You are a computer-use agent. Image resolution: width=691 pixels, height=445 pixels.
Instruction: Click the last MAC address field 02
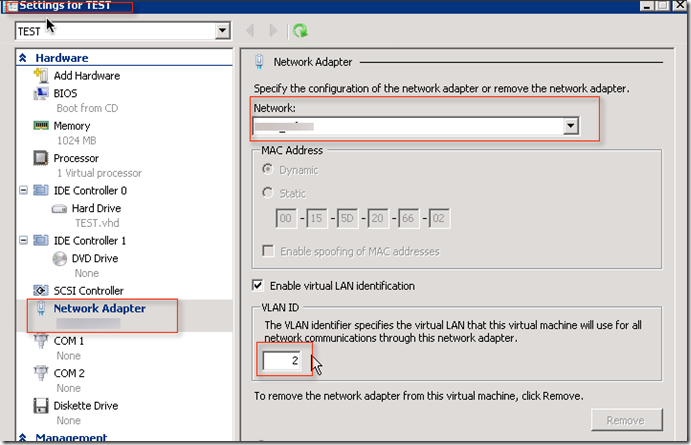[x=439, y=218]
